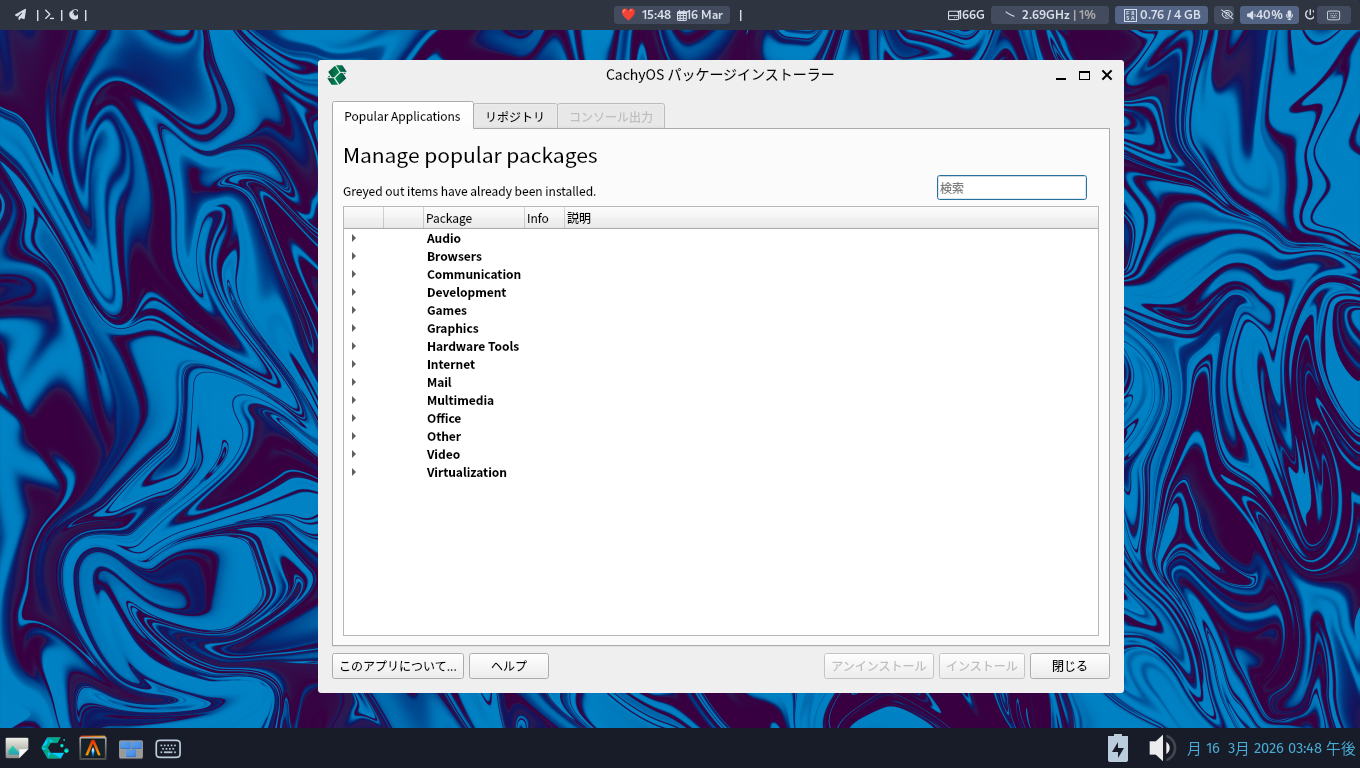
Task: Select the Virtualization row label
Action: point(467,472)
